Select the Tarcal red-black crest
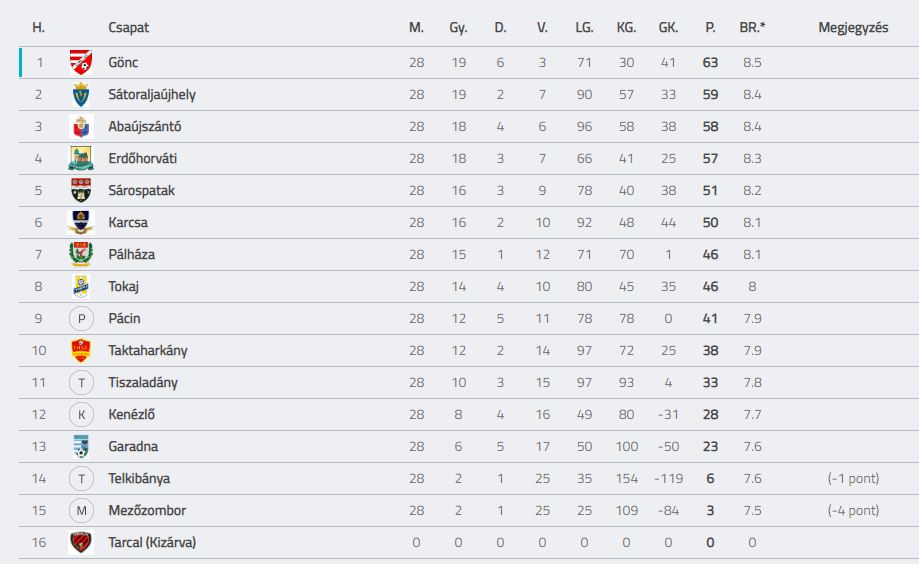 [x=81, y=542]
